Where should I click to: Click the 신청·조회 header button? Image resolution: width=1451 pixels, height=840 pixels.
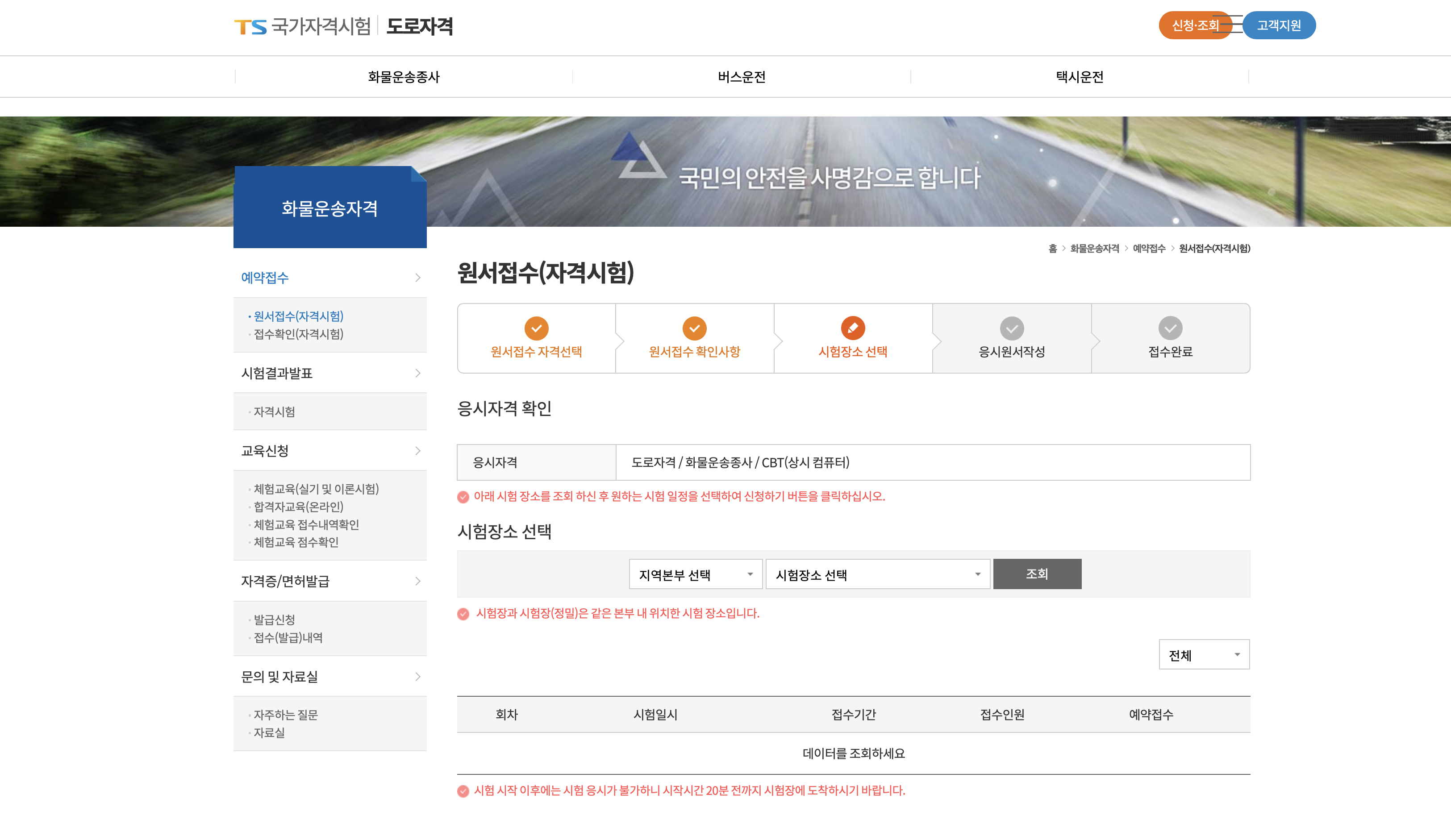1195,25
